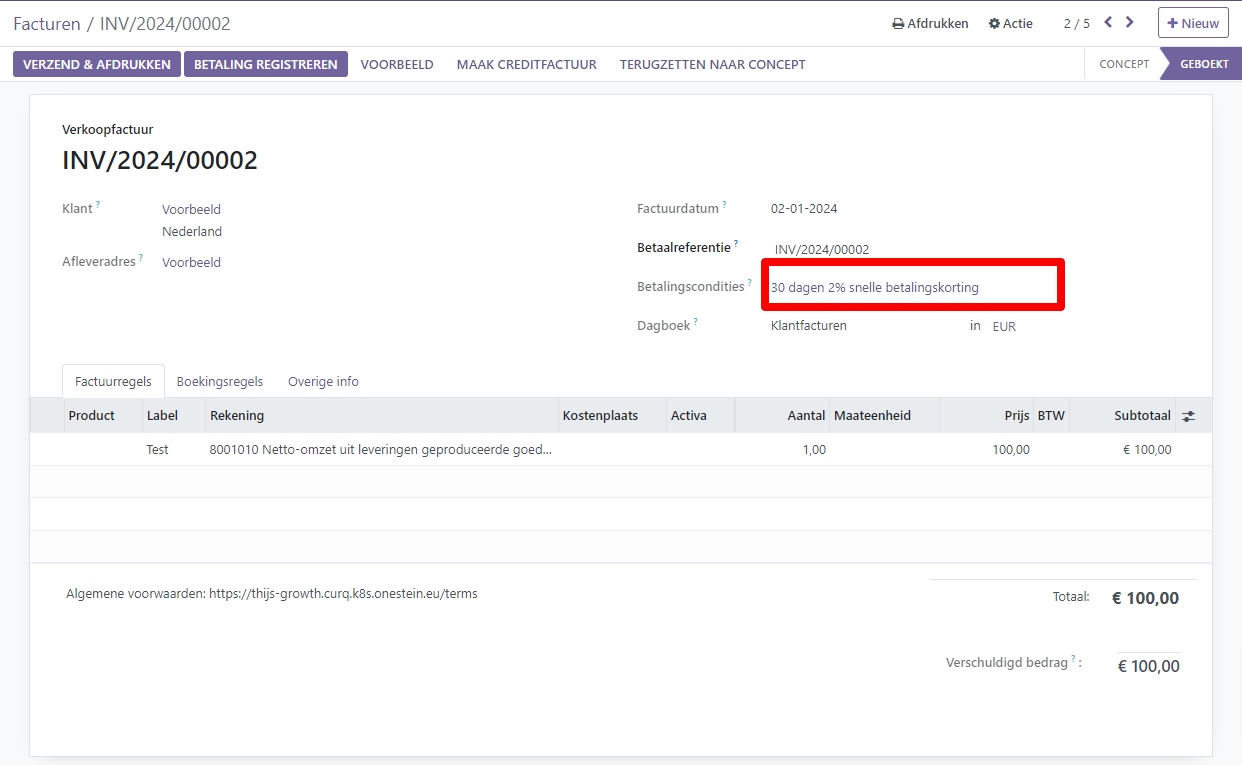
Task: Select the Concept status stage
Action: pyautogui.click(x=1123, y=64)
